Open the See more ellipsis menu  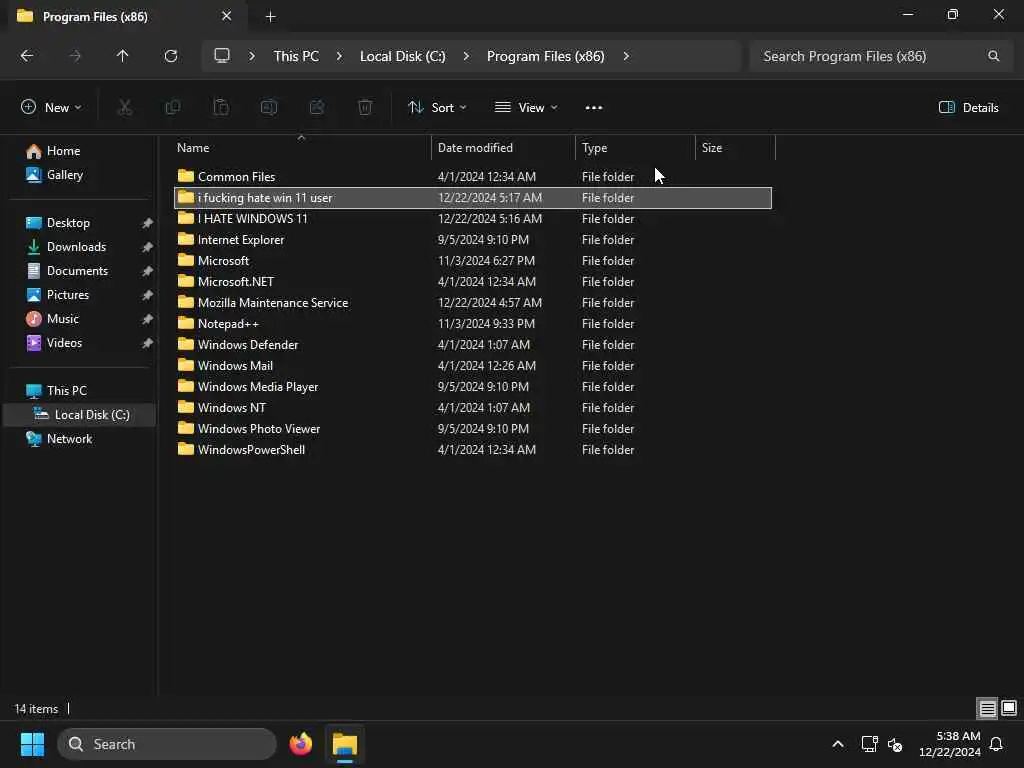[x=594, y=108]
